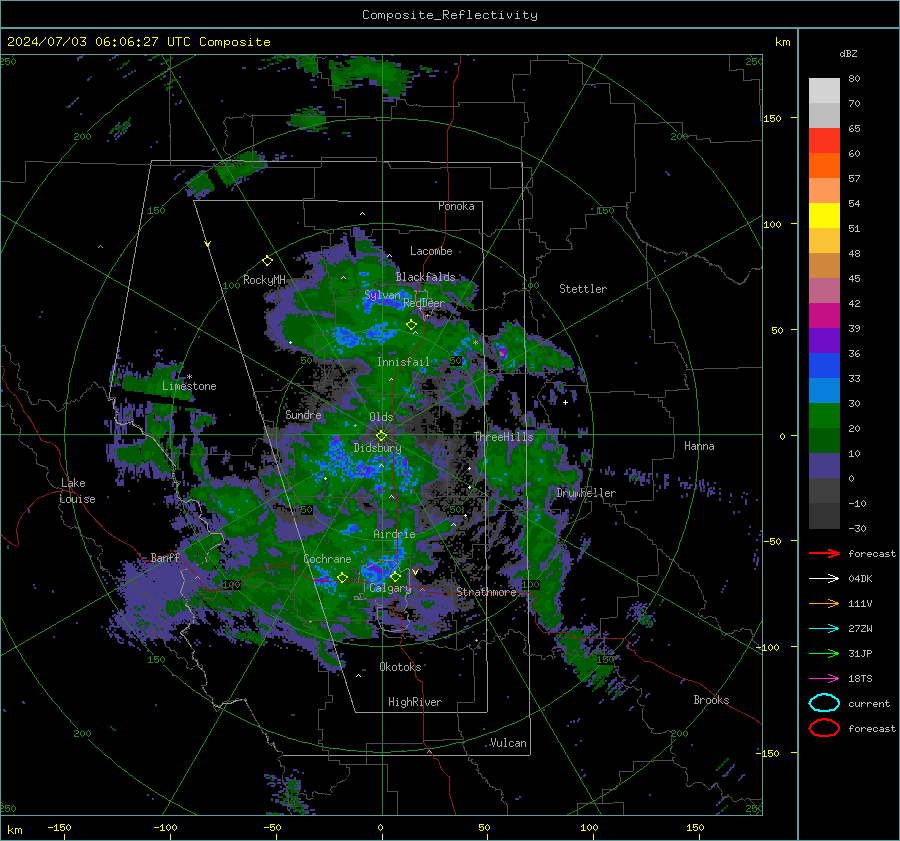The image size is (900, 841).
Task: Click the Didsbury town label
Action: [x=377, y=448]
